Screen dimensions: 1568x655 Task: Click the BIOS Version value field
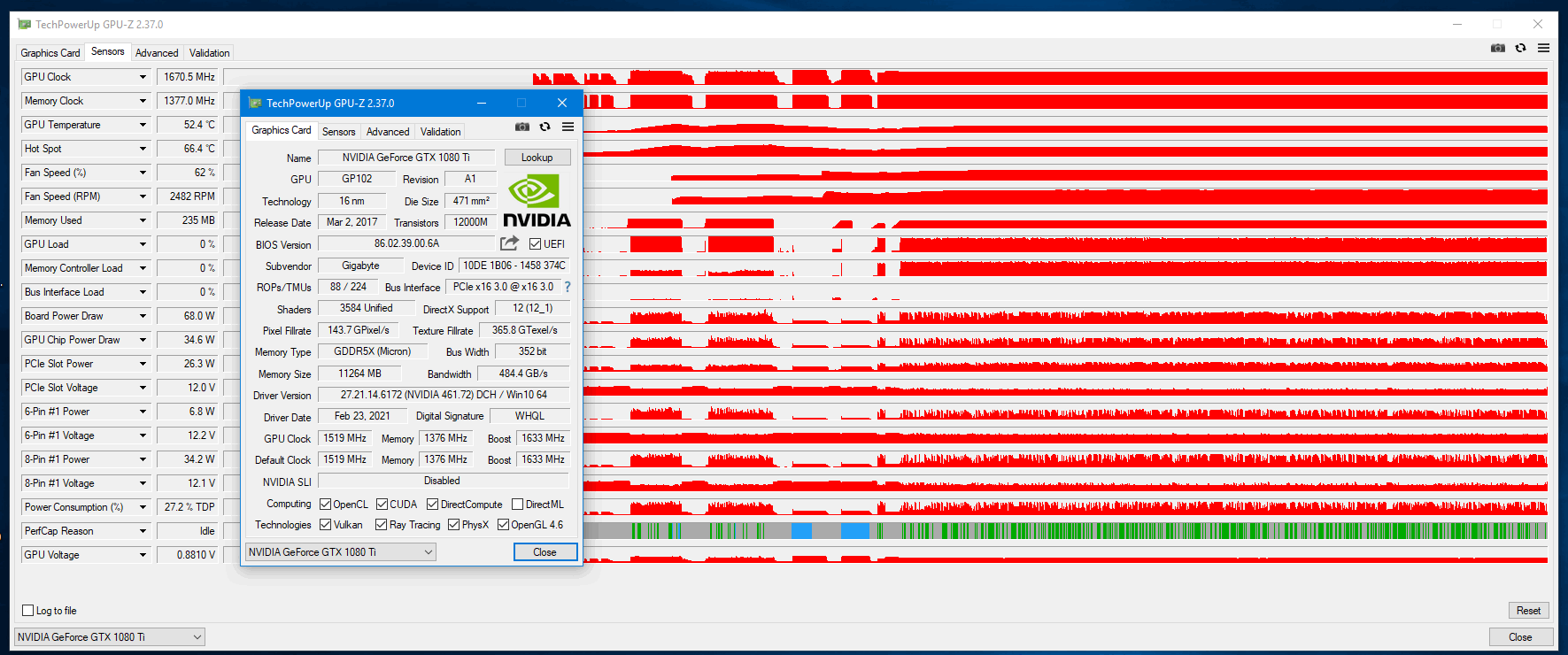pos(406,243)
